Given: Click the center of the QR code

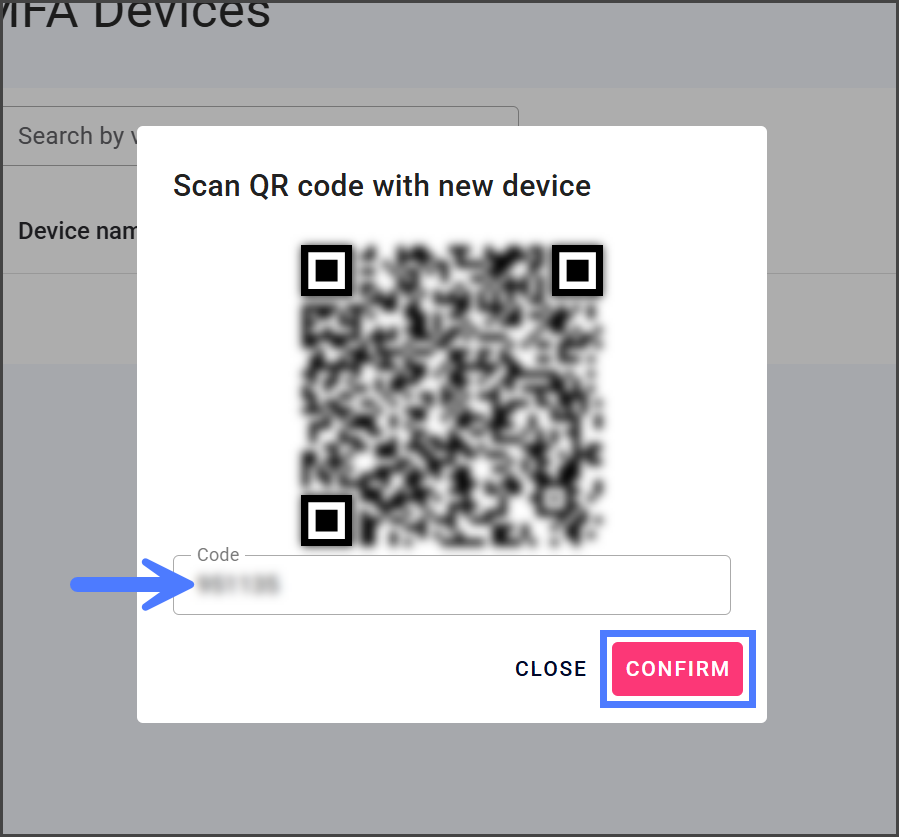Looking at the screenshot, I should [x=452, y=395].
